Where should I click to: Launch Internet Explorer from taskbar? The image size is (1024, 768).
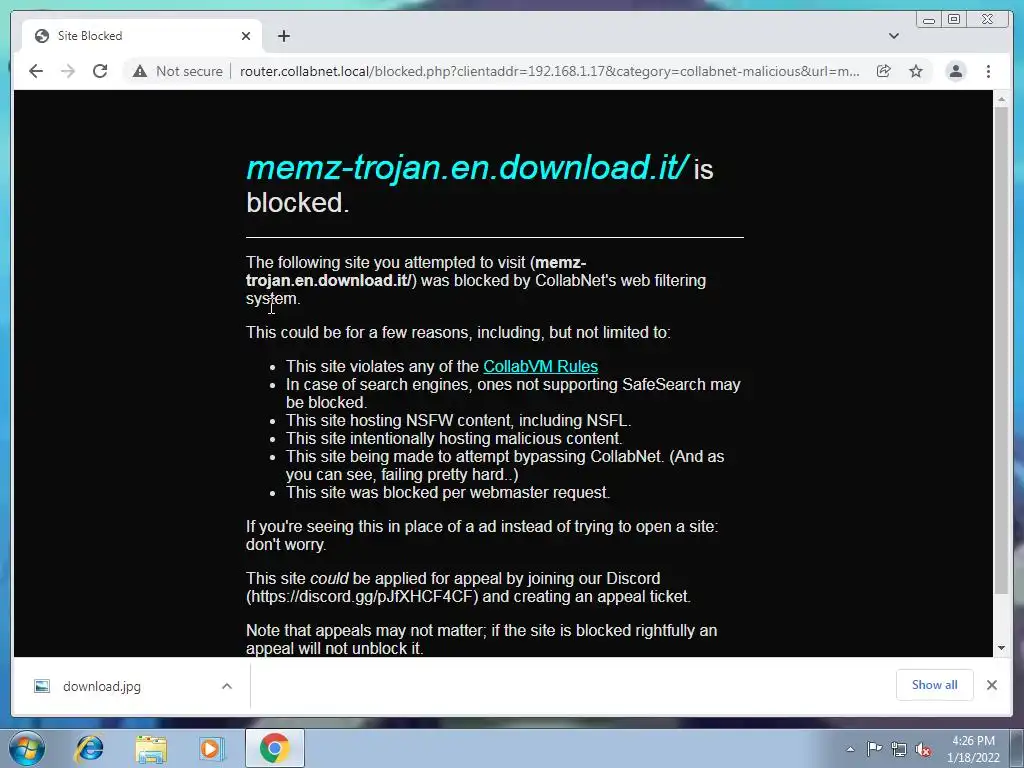coord(89,748)
